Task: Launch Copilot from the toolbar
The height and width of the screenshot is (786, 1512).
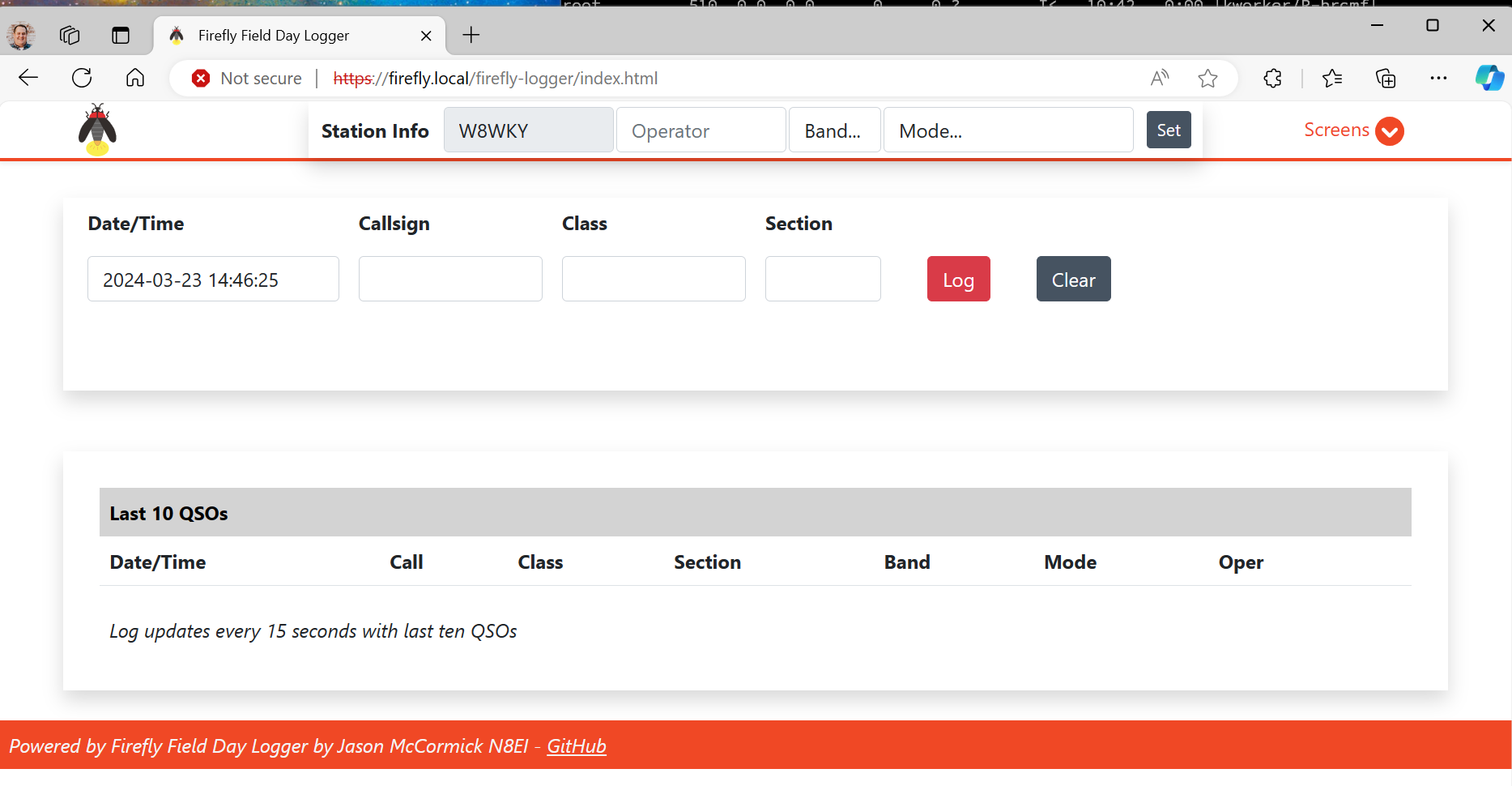Action: click(x=1489, y=79)
